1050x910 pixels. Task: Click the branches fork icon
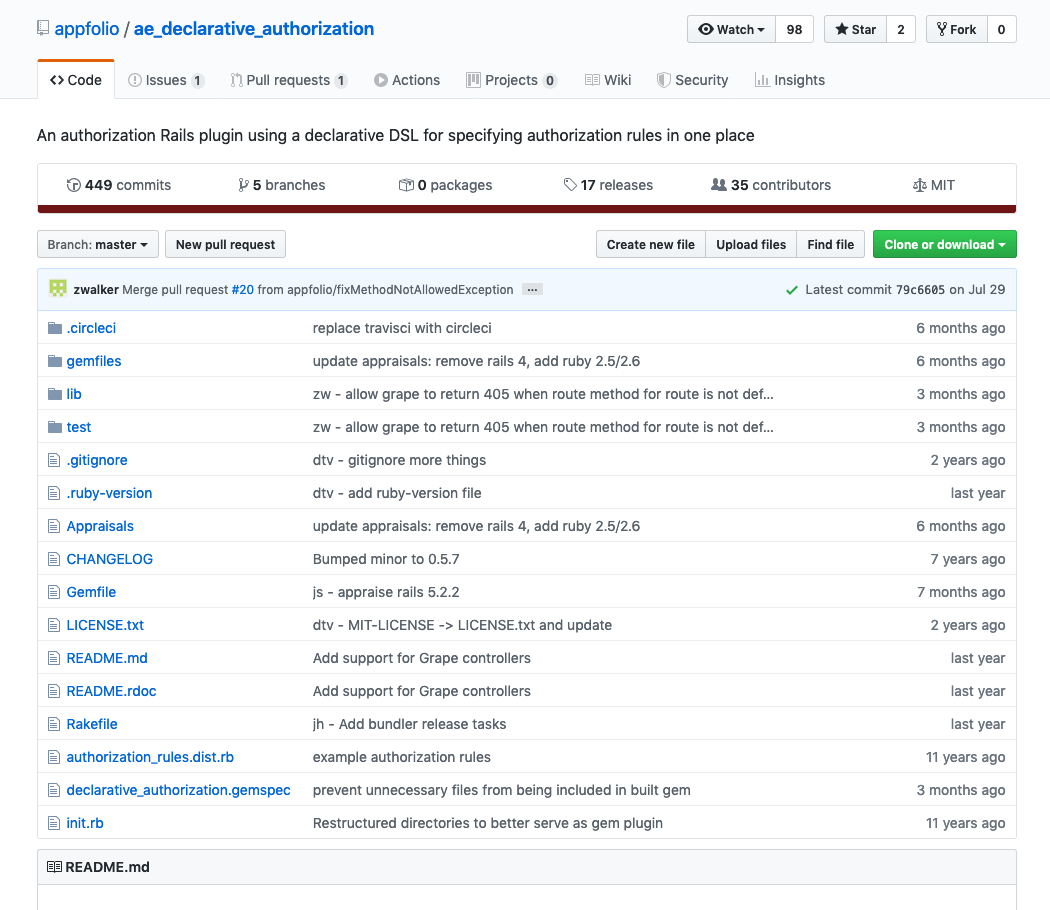tap(243, 185)
